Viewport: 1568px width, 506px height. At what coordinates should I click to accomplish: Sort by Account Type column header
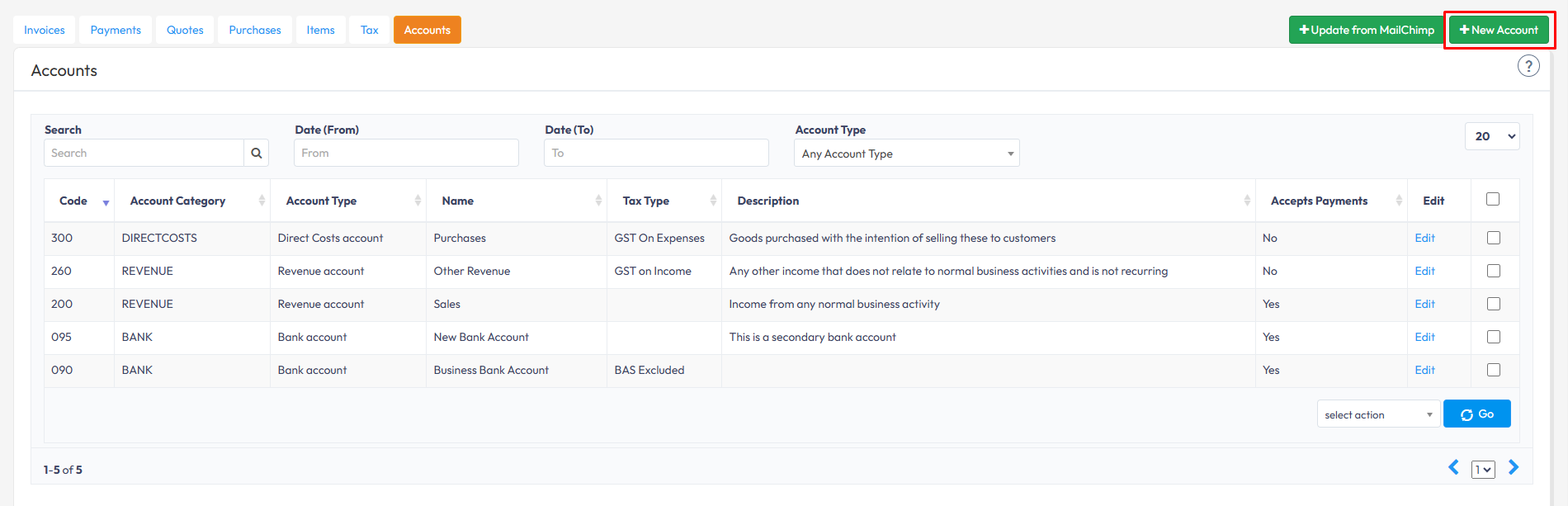[348, 201]
